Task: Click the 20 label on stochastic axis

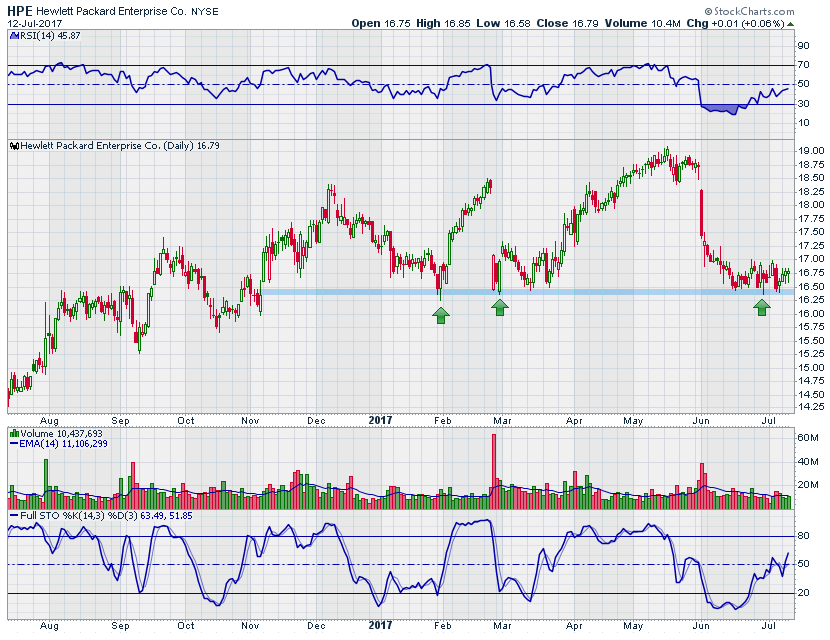Action: click(x=804, y=592)
